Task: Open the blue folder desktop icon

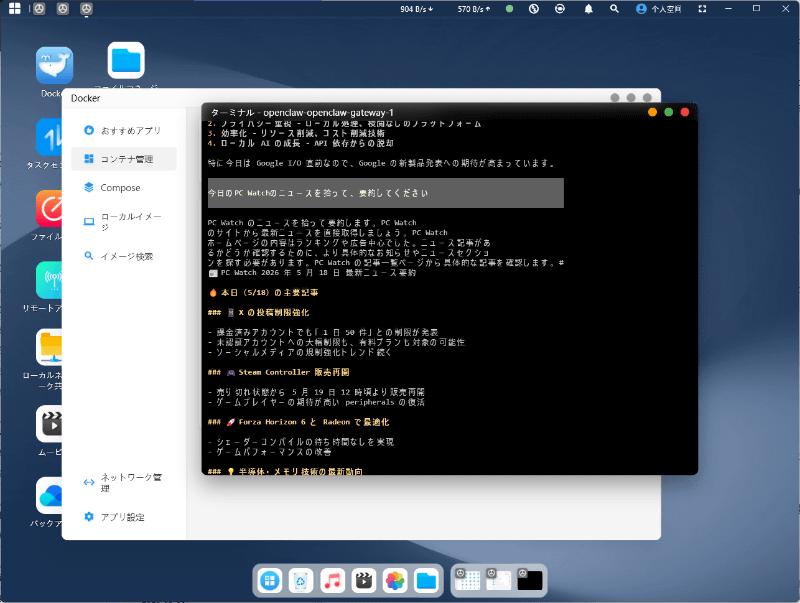Action: tap(126, 60)
